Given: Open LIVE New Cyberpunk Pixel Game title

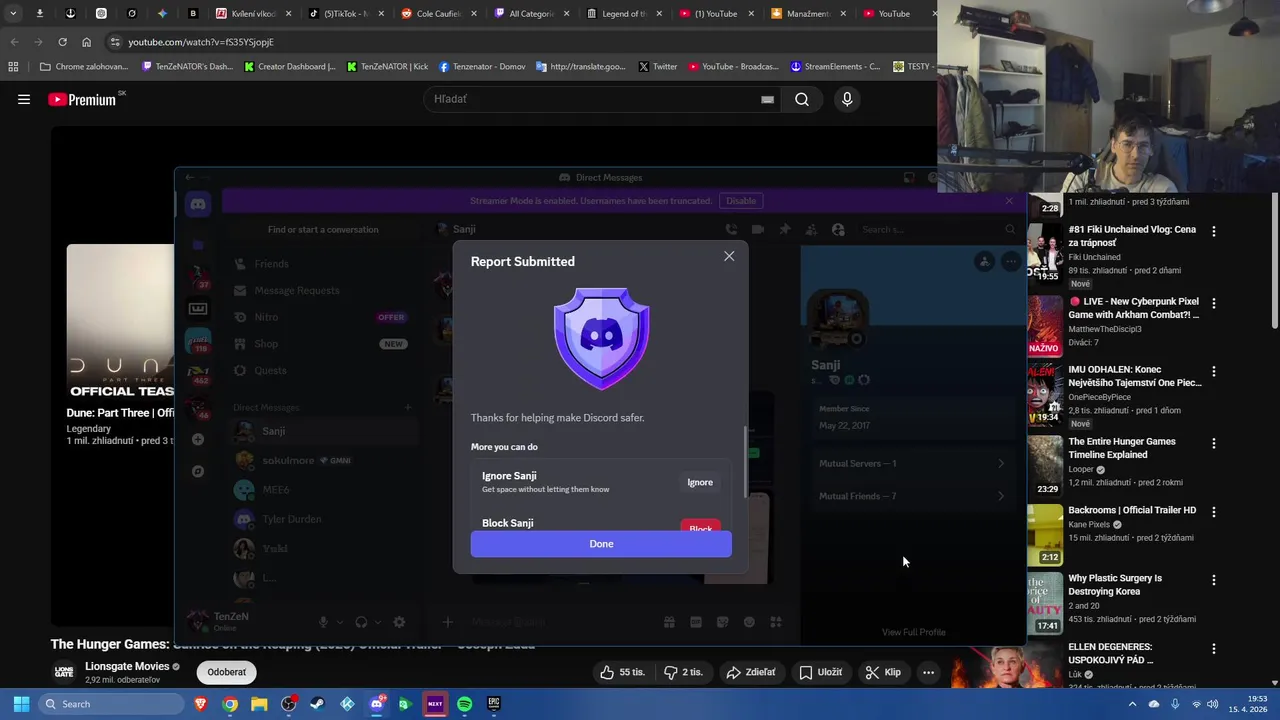Looking at the screenshot, I should (x=1133, y=308).
